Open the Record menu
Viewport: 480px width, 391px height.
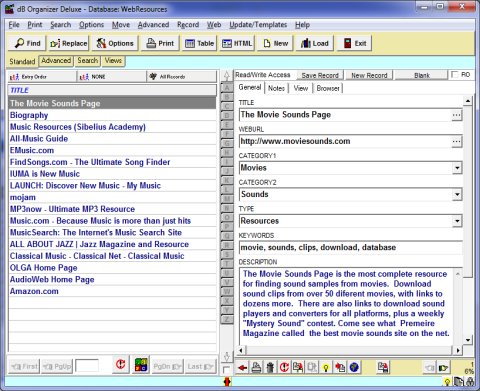coord(188,25)
